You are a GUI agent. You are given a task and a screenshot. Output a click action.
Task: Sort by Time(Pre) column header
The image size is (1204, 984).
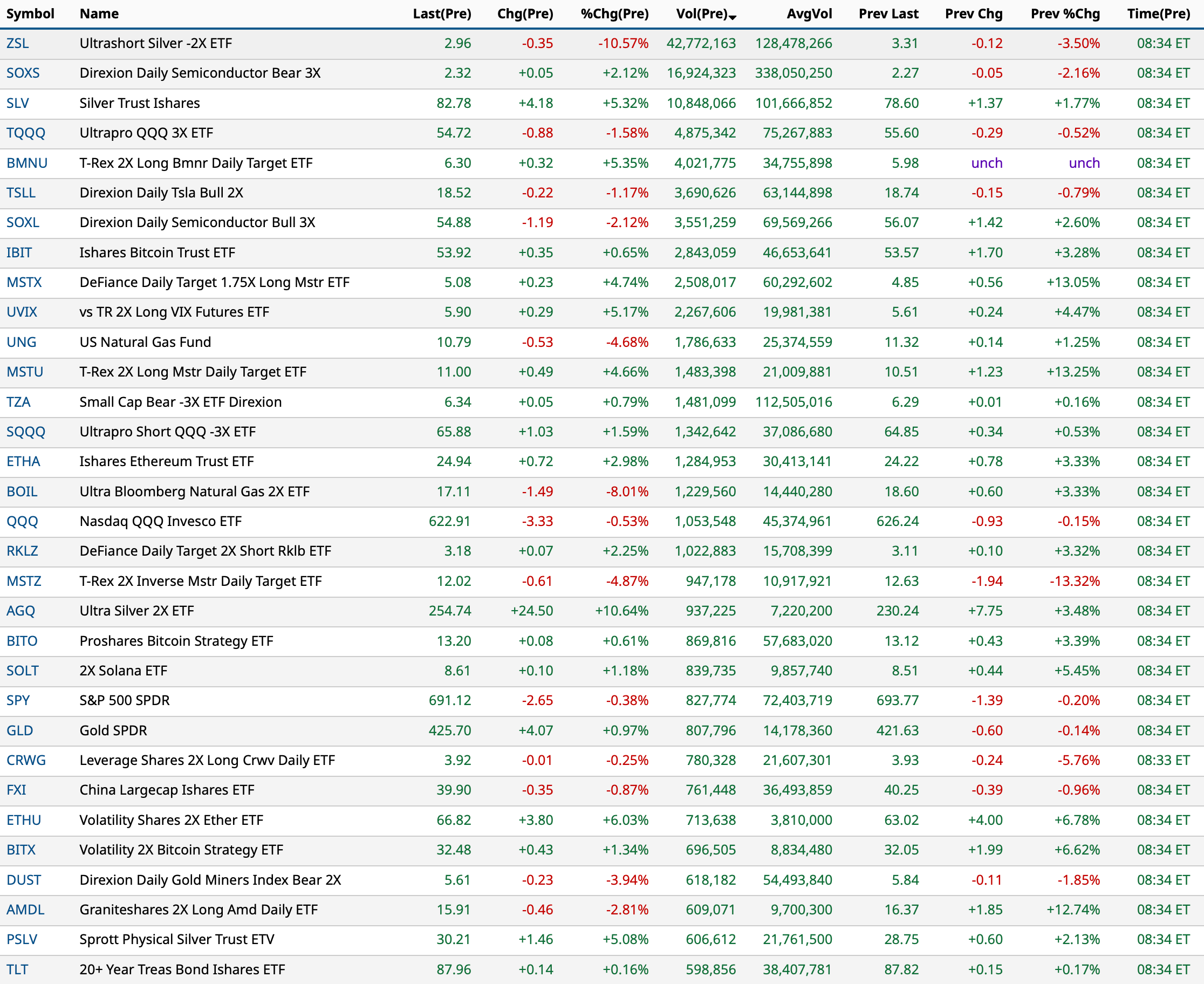click(x=1158, y=13)
